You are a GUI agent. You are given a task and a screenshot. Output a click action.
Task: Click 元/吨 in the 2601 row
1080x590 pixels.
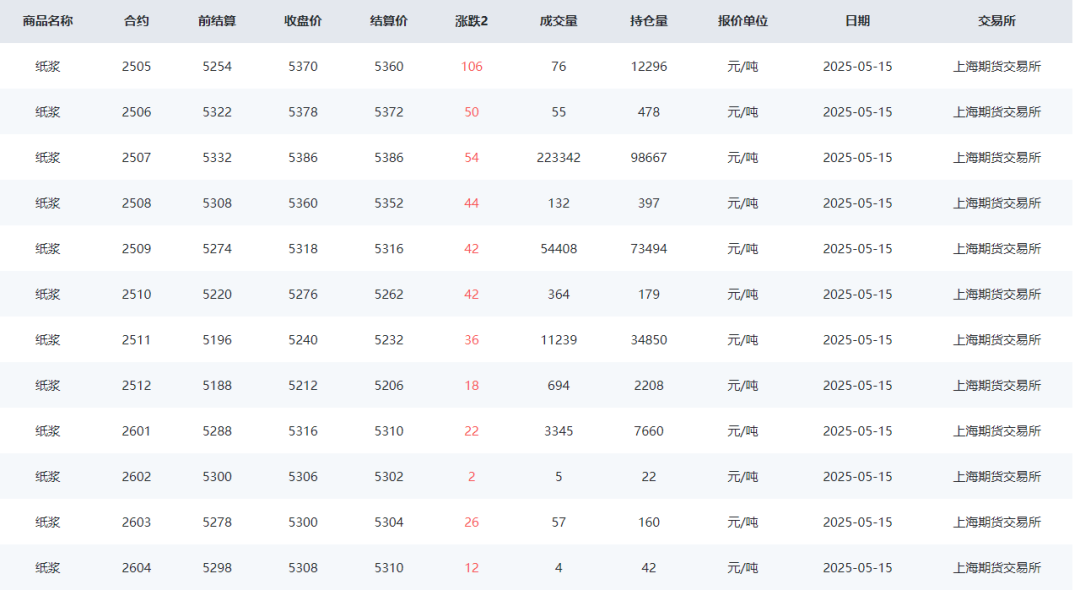(742, 431)
